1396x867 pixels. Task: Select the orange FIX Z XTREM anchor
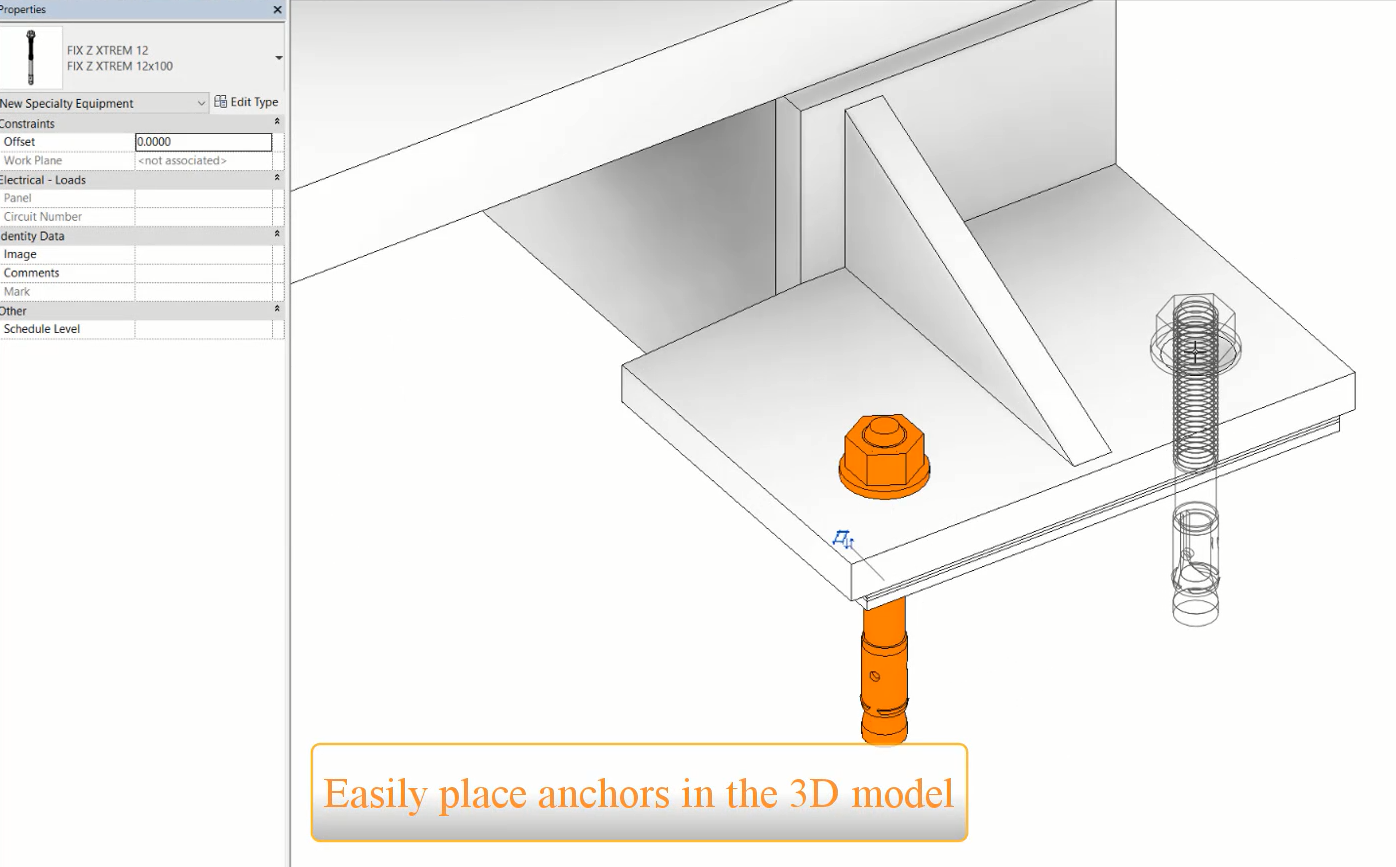point(884,460)
